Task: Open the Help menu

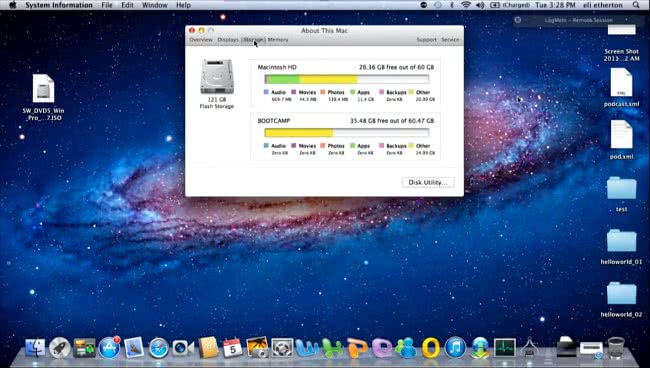Action: point(183,5)
